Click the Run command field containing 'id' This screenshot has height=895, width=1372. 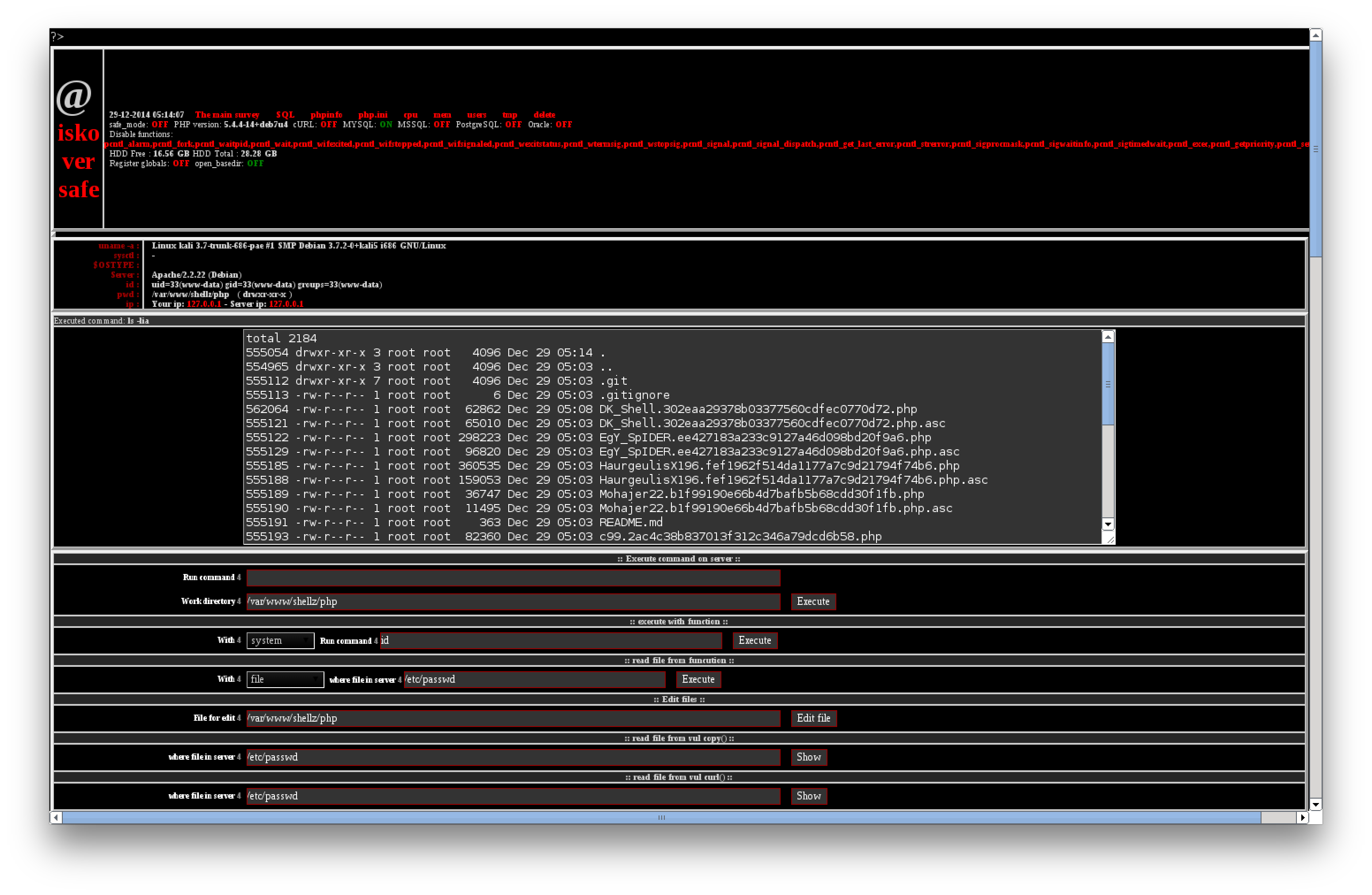point(551,640)
